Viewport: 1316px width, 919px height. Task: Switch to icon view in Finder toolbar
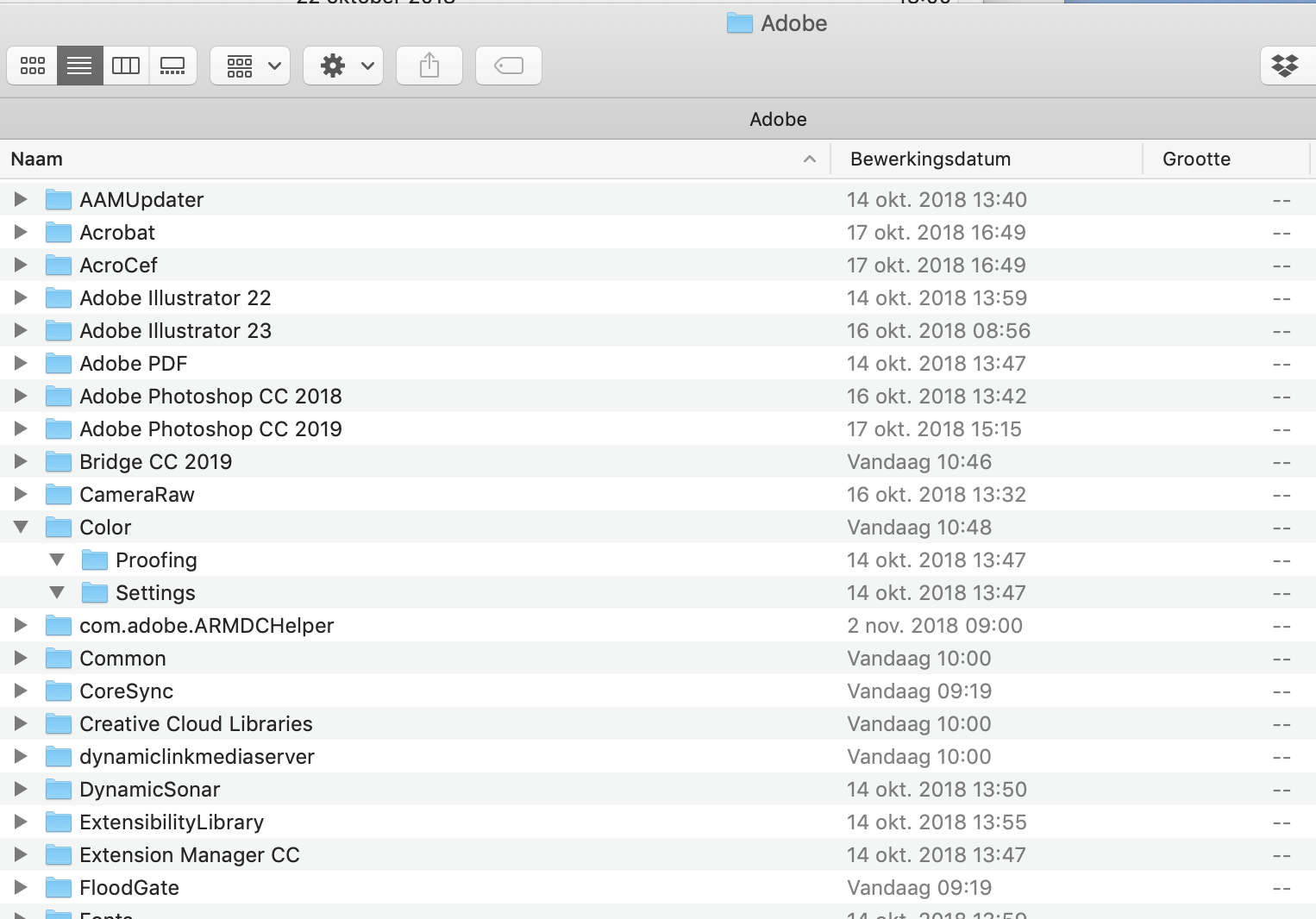[x=33, y=66]
